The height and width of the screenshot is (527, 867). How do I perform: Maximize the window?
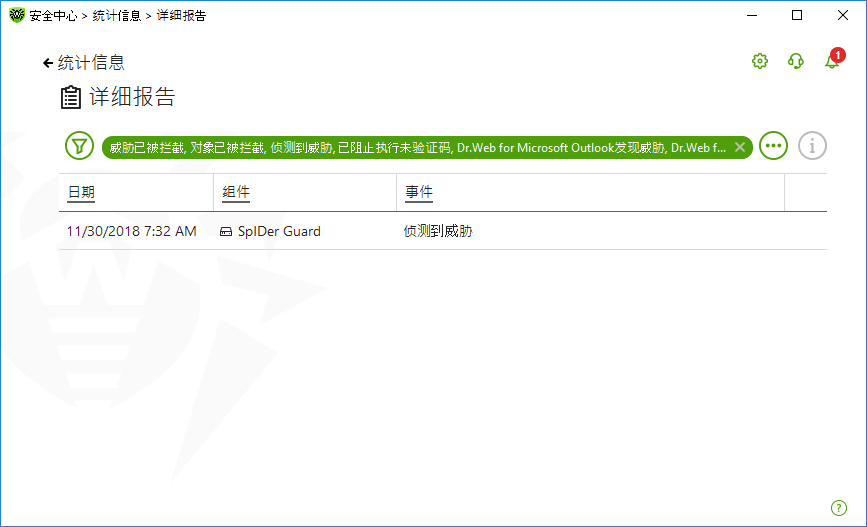pyautogui.click(x=797, y=15)
